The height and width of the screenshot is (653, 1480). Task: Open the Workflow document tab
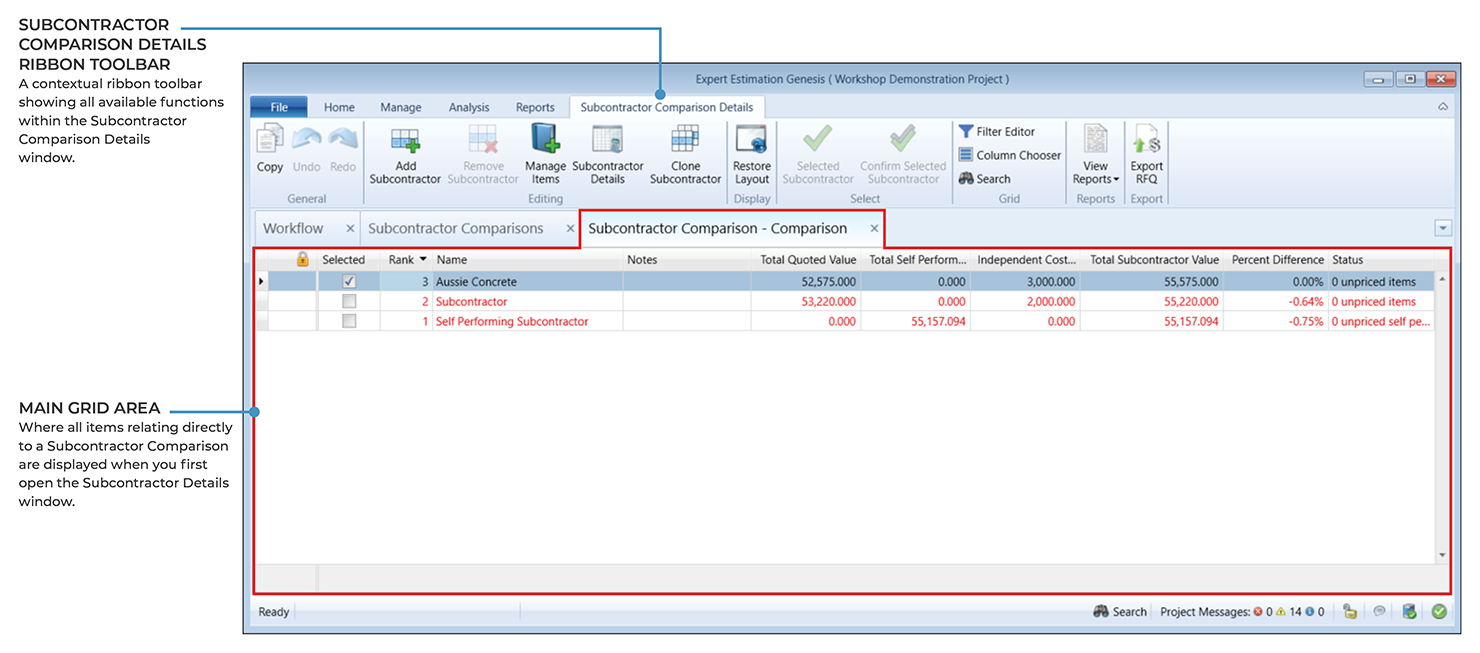point(293,229)
